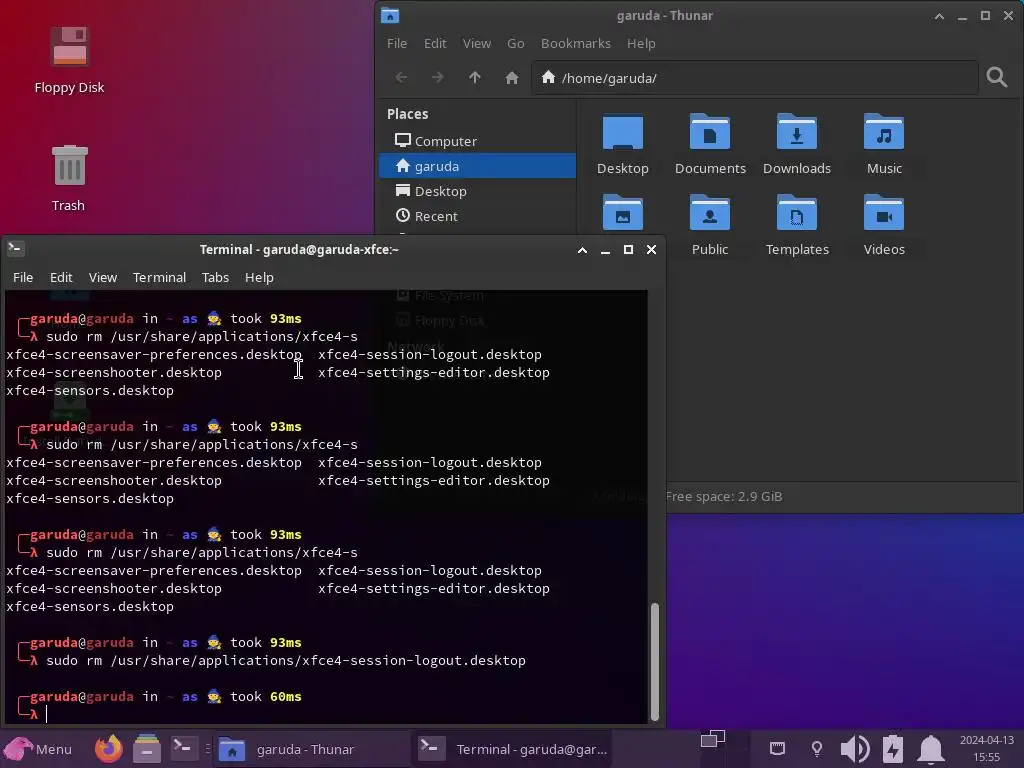Go to home folder via Thunar toolbar
This screenshot has width=1024, height=768.
pos(511,78)
